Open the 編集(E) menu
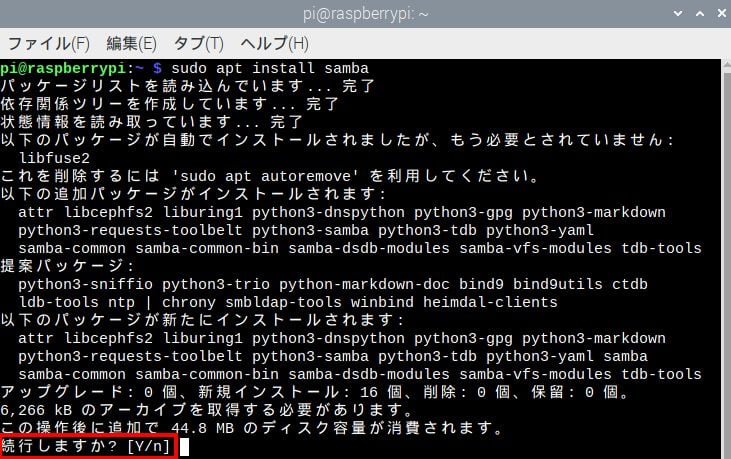This screenshot has width=731, height=459. [x=131, y=43]
